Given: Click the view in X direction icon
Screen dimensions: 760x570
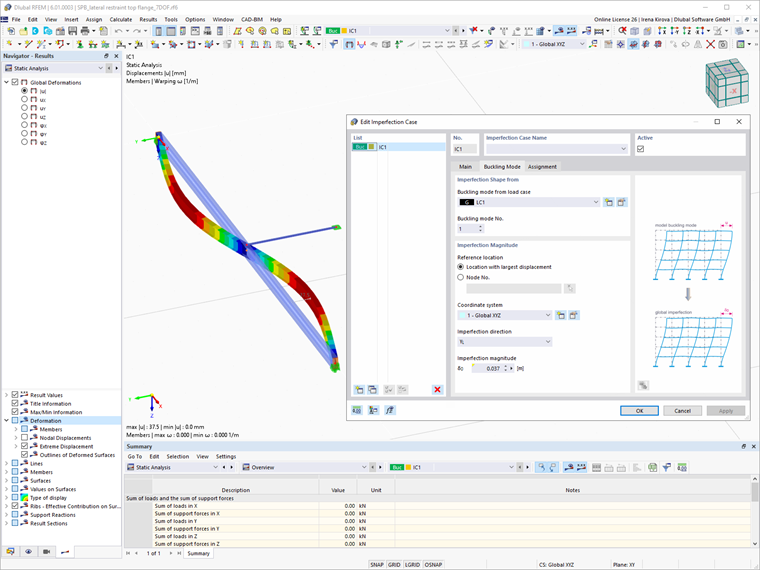Looking at the screenshot, I should coord(662,31).
